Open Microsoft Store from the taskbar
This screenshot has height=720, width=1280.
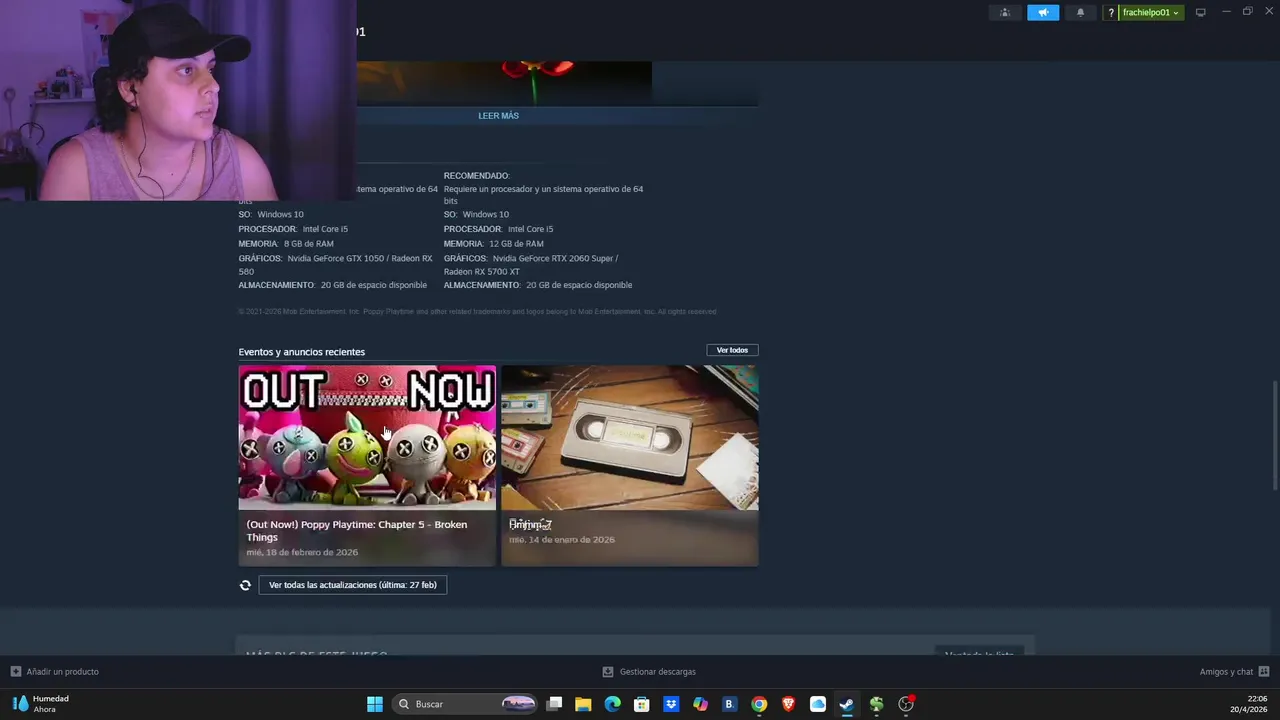point(642,704)
